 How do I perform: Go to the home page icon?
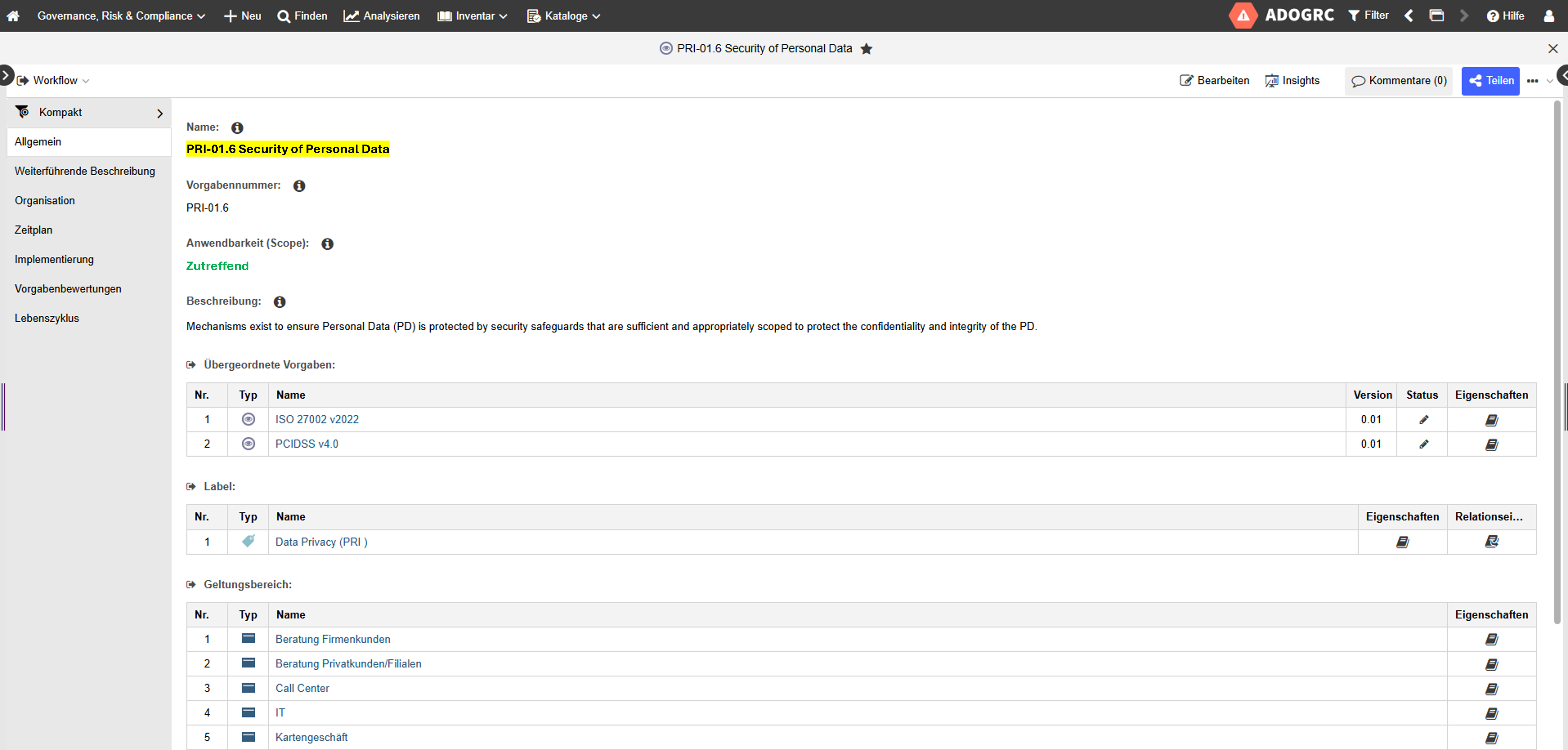click(x=13, y=16)
